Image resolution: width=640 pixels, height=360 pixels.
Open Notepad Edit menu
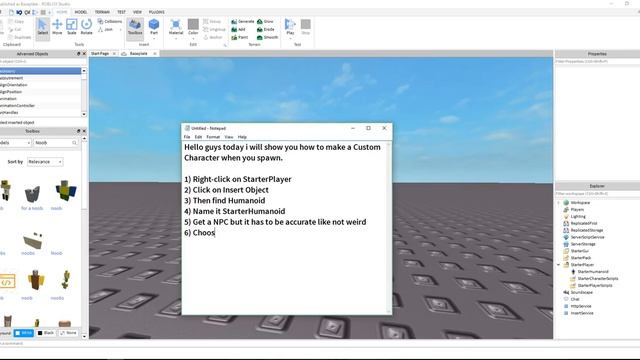[198, 137]
